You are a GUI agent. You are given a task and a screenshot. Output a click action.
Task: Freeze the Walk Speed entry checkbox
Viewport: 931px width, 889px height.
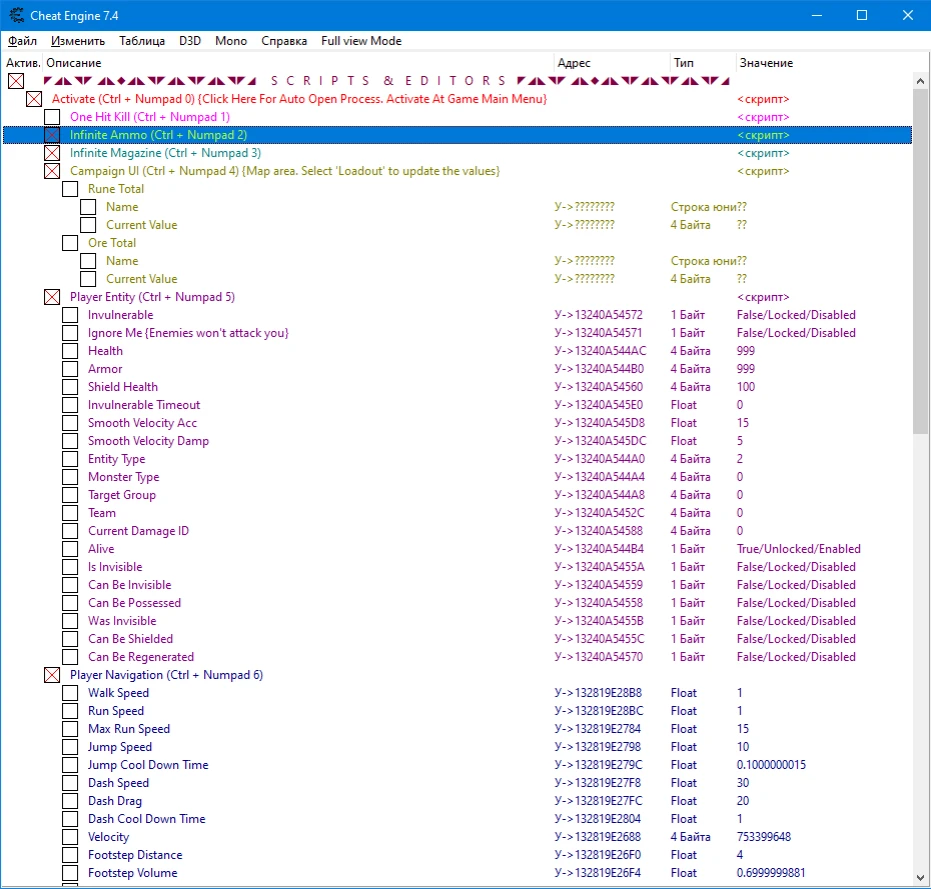(70, 693)
